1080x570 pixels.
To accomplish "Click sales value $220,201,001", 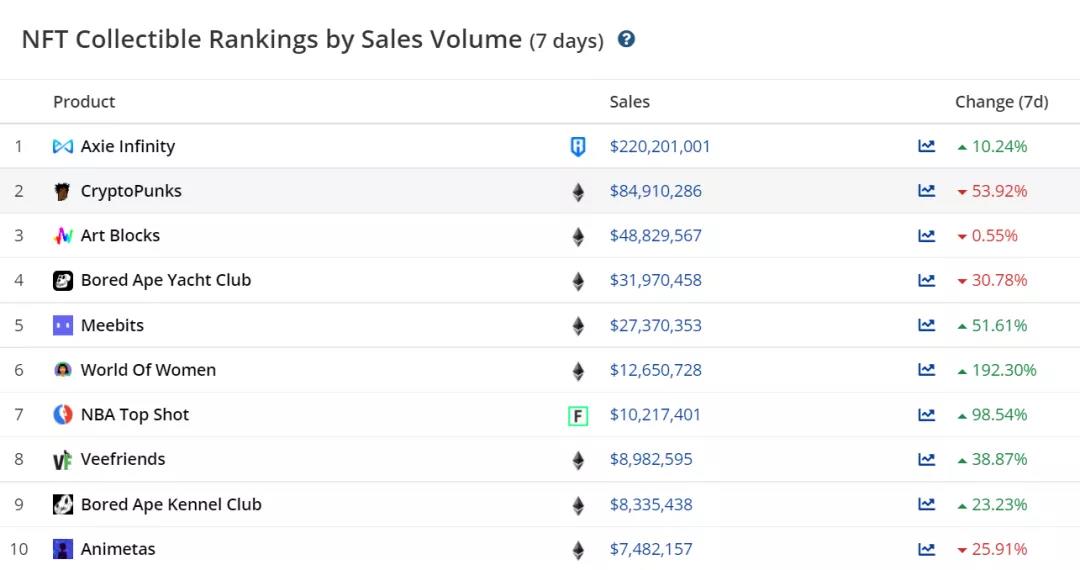I will pyautogui.click(x=660, y=146).
